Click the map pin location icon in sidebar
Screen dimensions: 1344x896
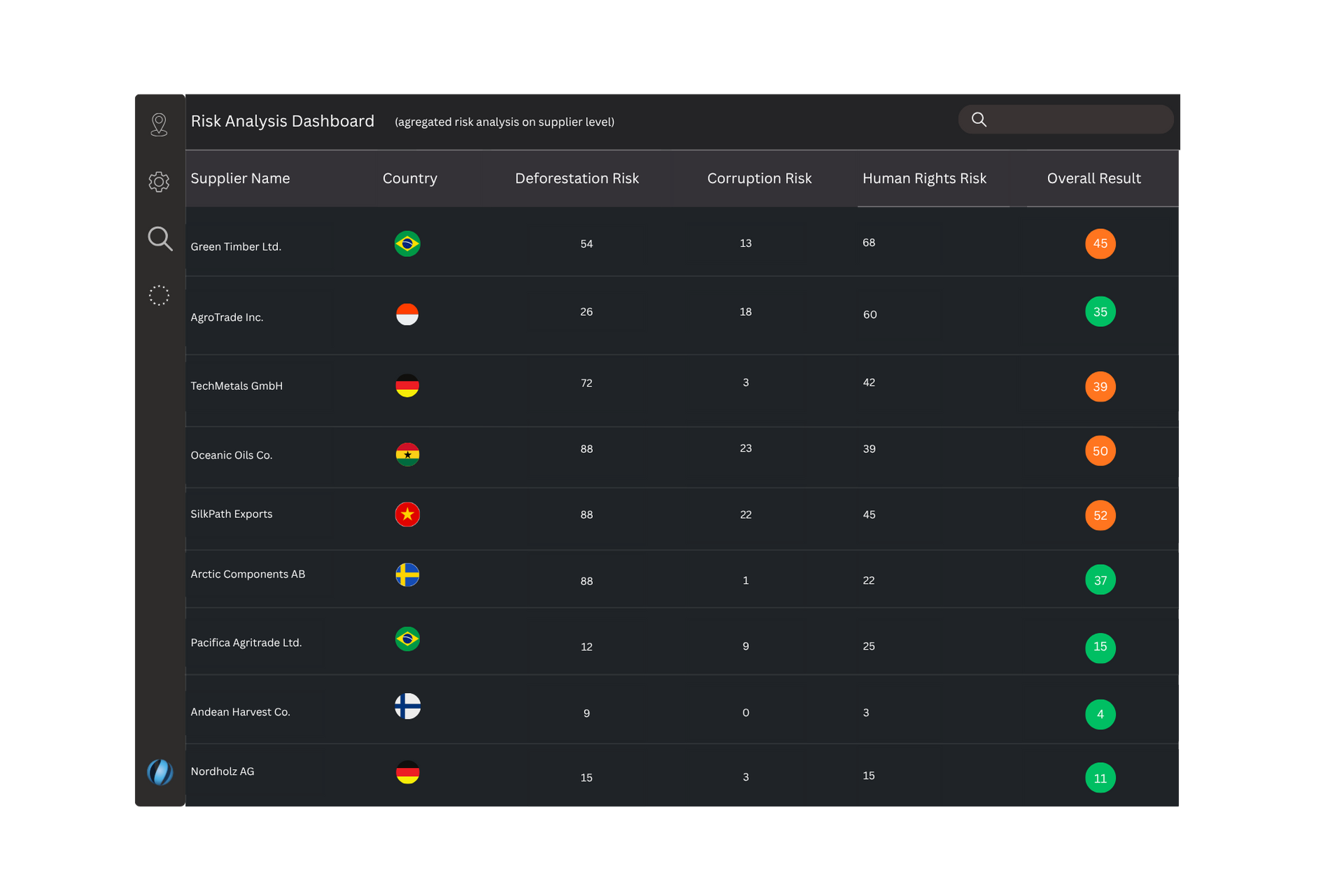(159, 125)
